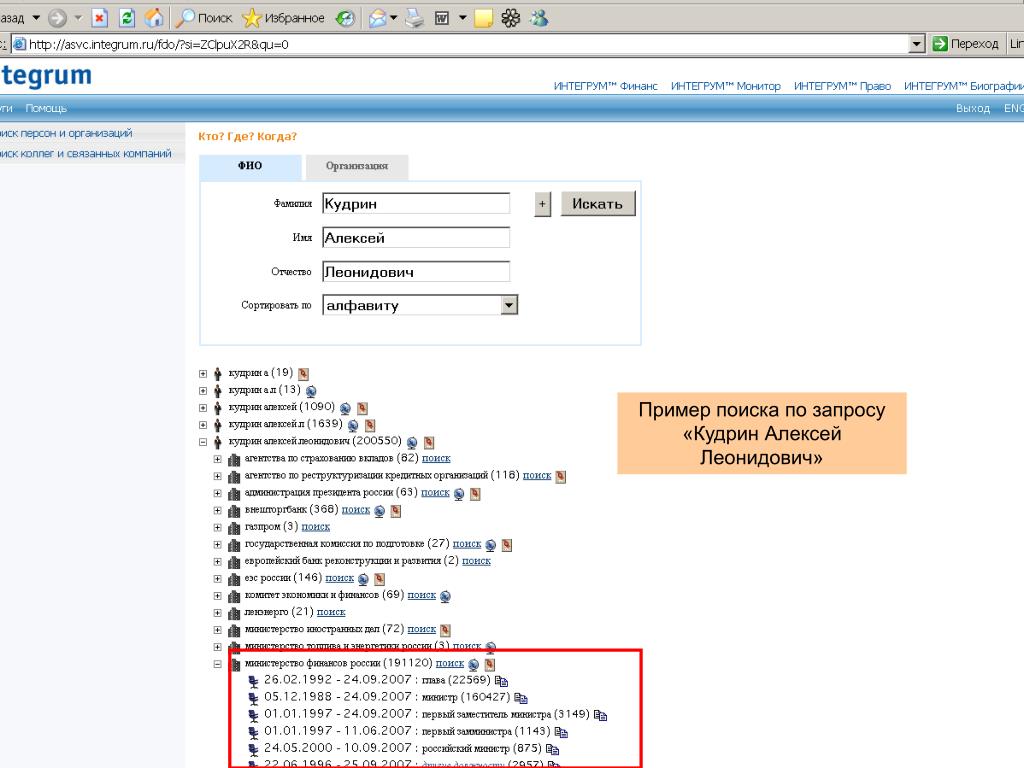Screen dimensions: 1024x768
Task: Click copy icon next to российский министр (875)
Action: tap(552, 749)
